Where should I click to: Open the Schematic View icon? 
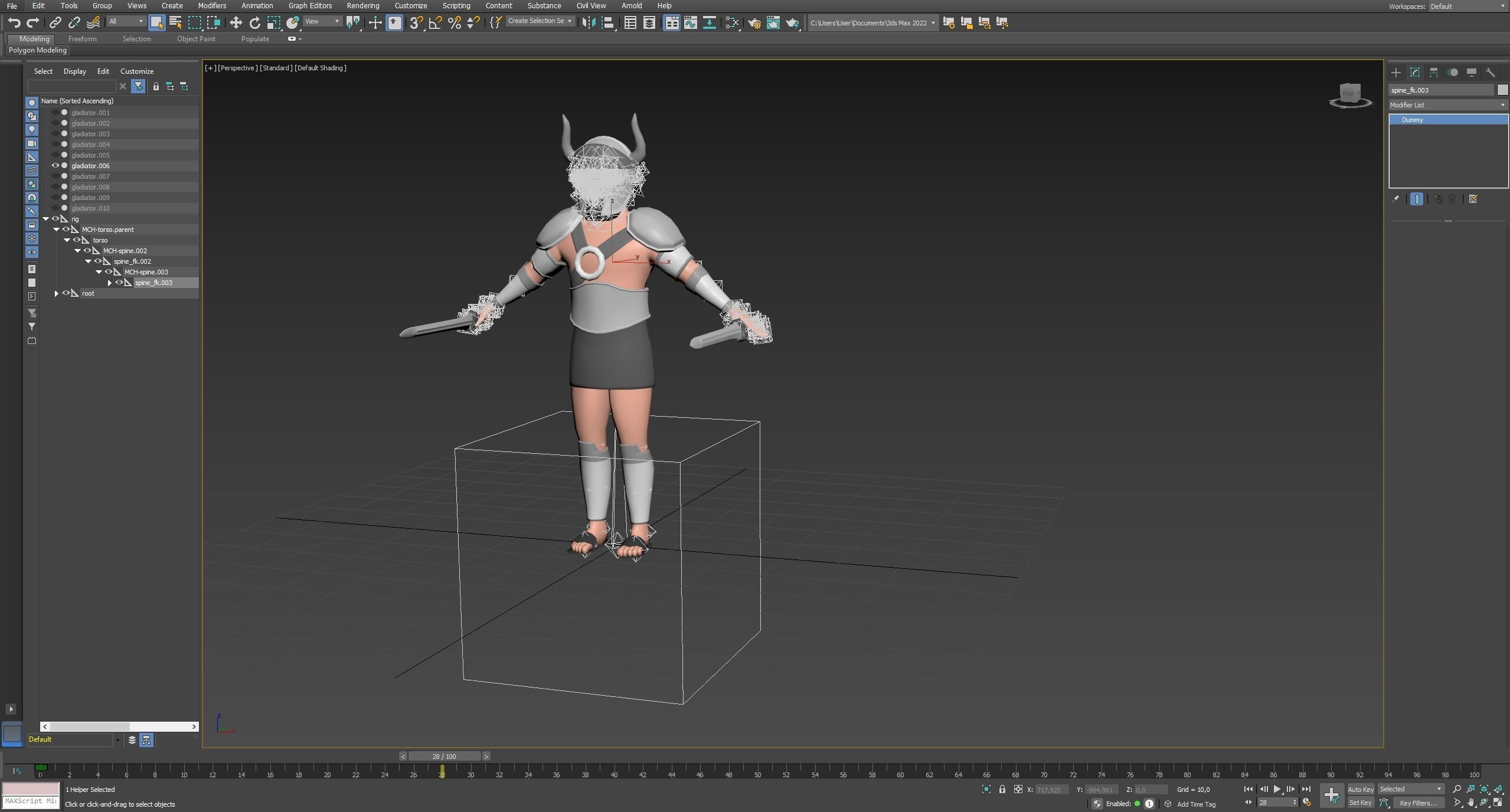[x=709, y=22]
